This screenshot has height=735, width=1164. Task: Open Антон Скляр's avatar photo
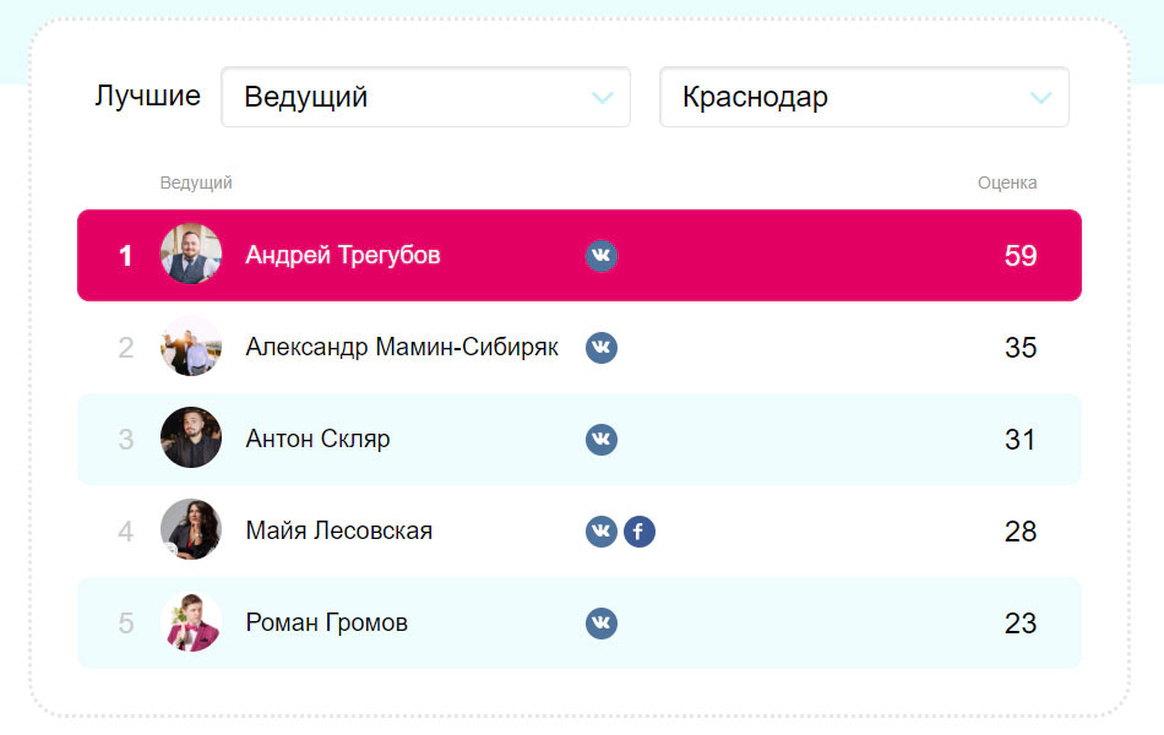point(191,437)
